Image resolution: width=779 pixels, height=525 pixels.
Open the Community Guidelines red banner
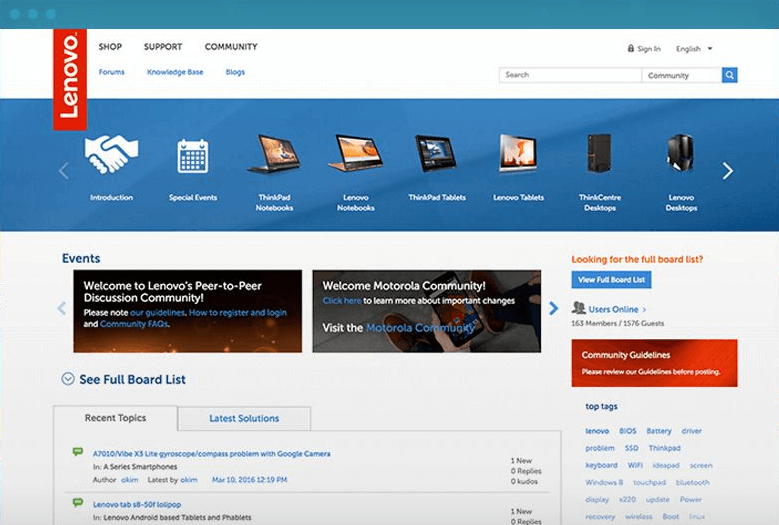[654, 363]
